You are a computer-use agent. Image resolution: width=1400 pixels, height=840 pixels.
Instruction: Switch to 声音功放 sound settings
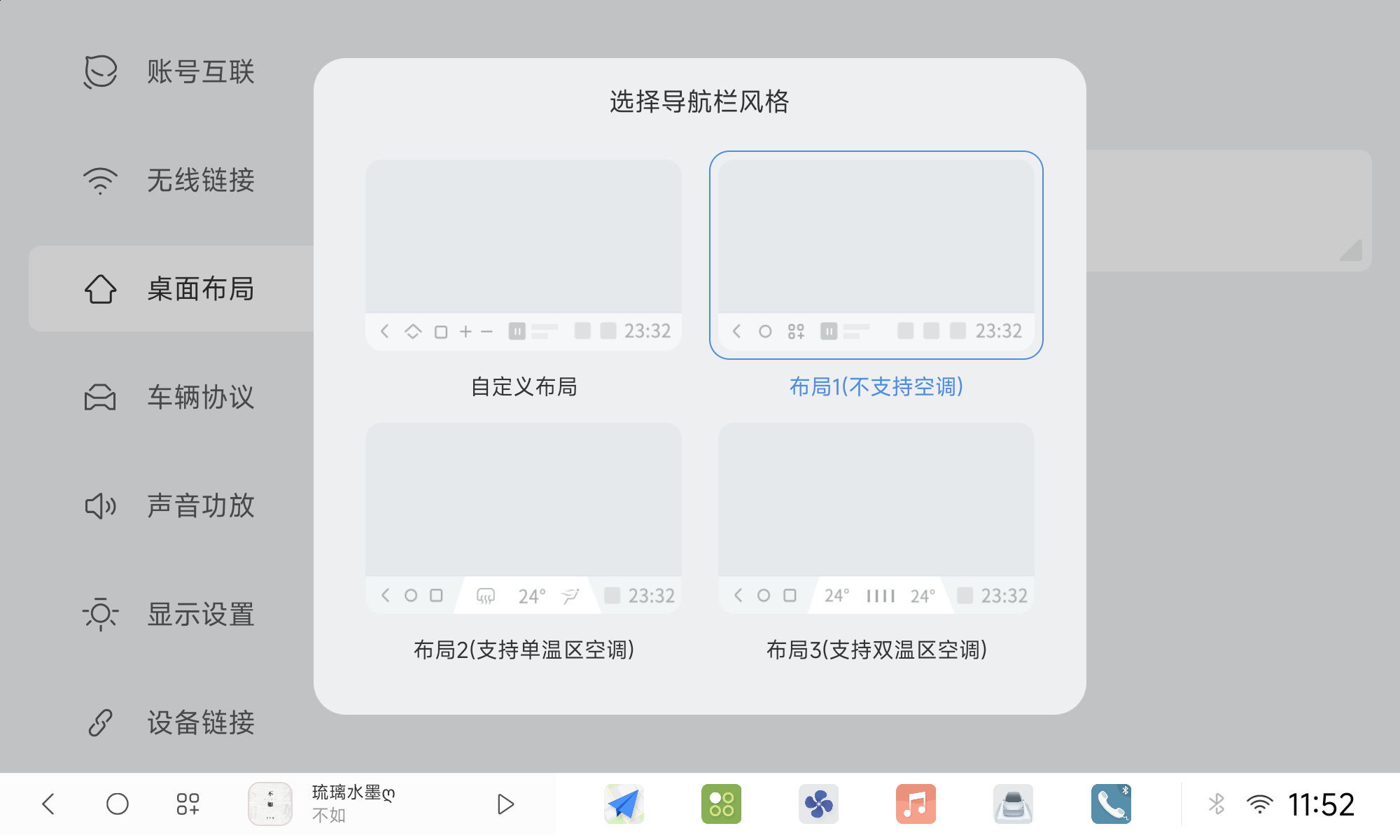click(100, 507)
